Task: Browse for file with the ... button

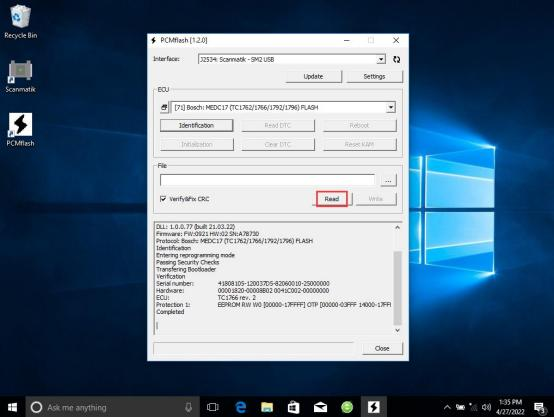Action: tap(388, 180)
